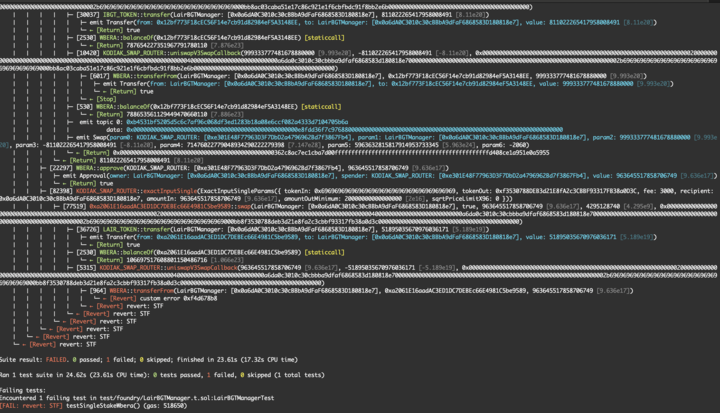
Task: Click '[964]' before WBERA::transferFrom
Action: (x=98, y=291)
